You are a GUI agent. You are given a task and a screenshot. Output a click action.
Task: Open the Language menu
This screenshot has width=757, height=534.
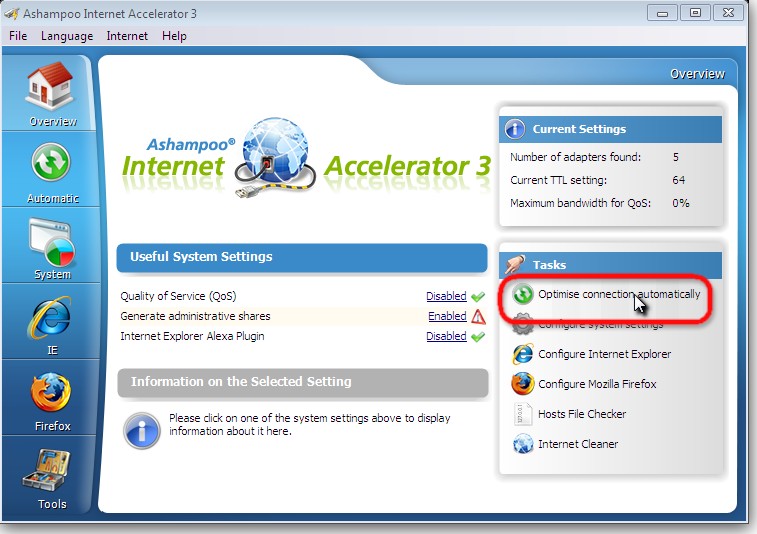[x=67, y=36]
